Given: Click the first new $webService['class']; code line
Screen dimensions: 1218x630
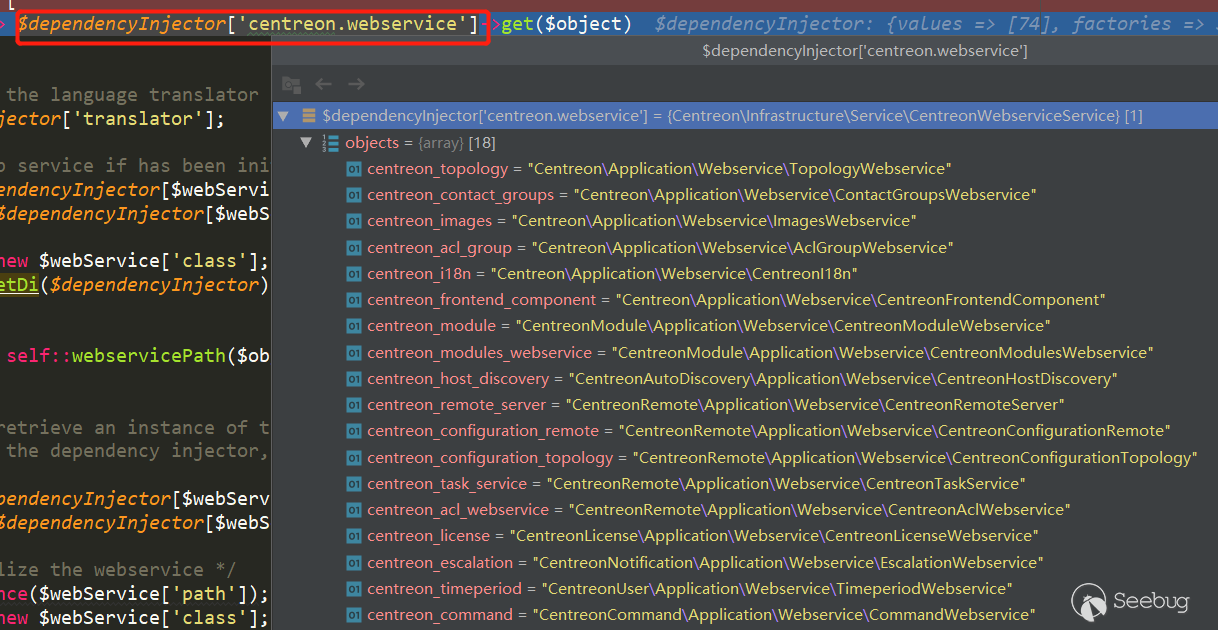Looking at the screenshot, I should click(135, 261).
